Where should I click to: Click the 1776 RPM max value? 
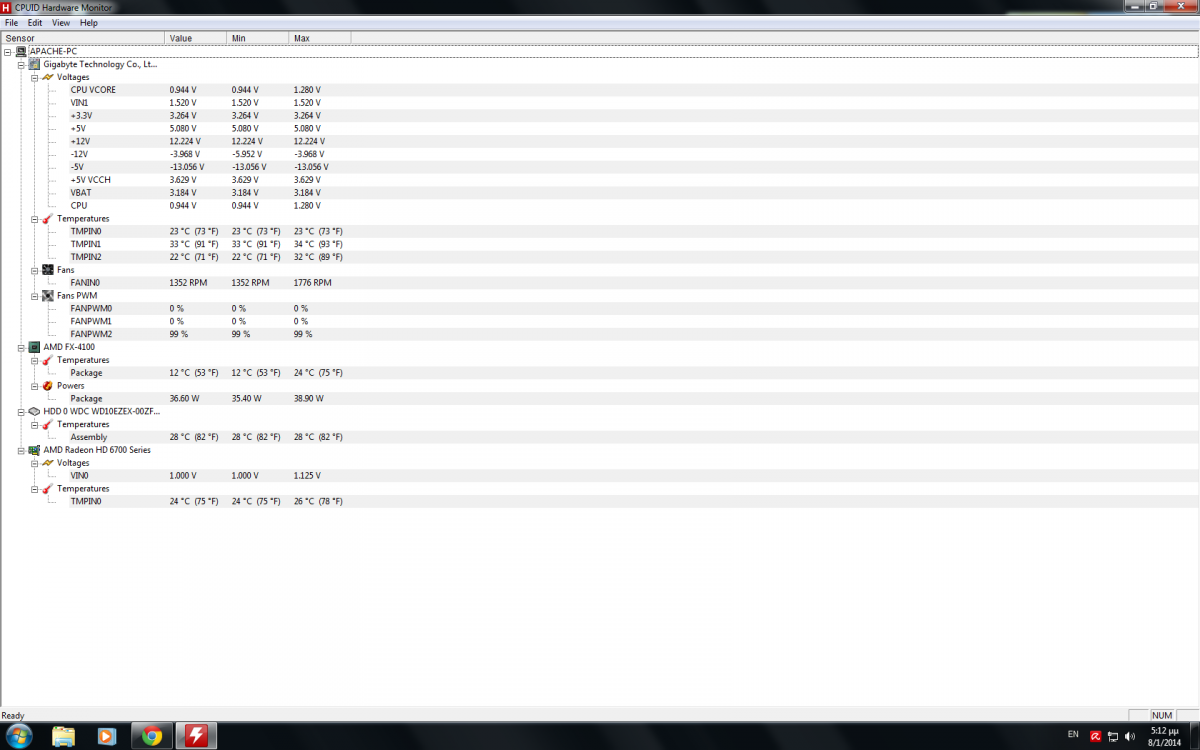click(x=313, y=283)
